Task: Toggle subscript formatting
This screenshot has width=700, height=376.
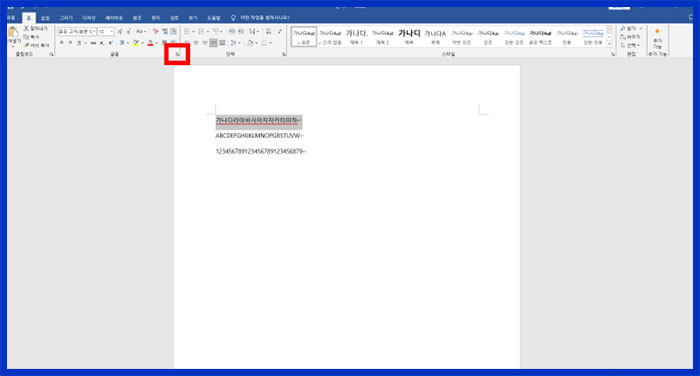Action: click(x=102, y=43)
